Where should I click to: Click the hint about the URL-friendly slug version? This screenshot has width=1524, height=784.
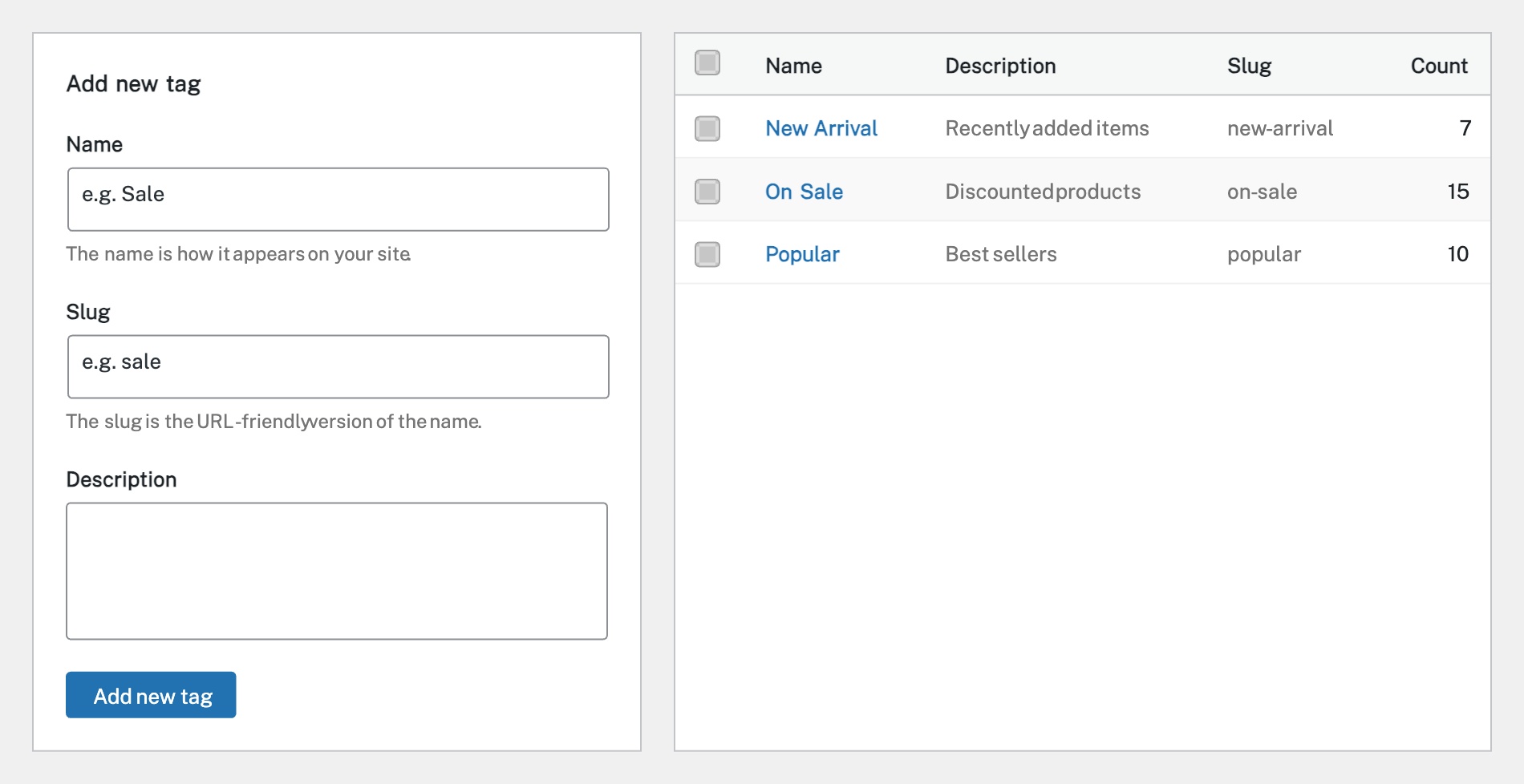[274, 422]
